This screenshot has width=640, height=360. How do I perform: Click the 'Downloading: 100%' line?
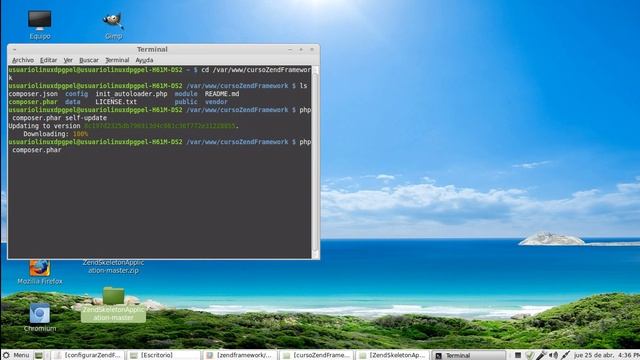point(56,134)
